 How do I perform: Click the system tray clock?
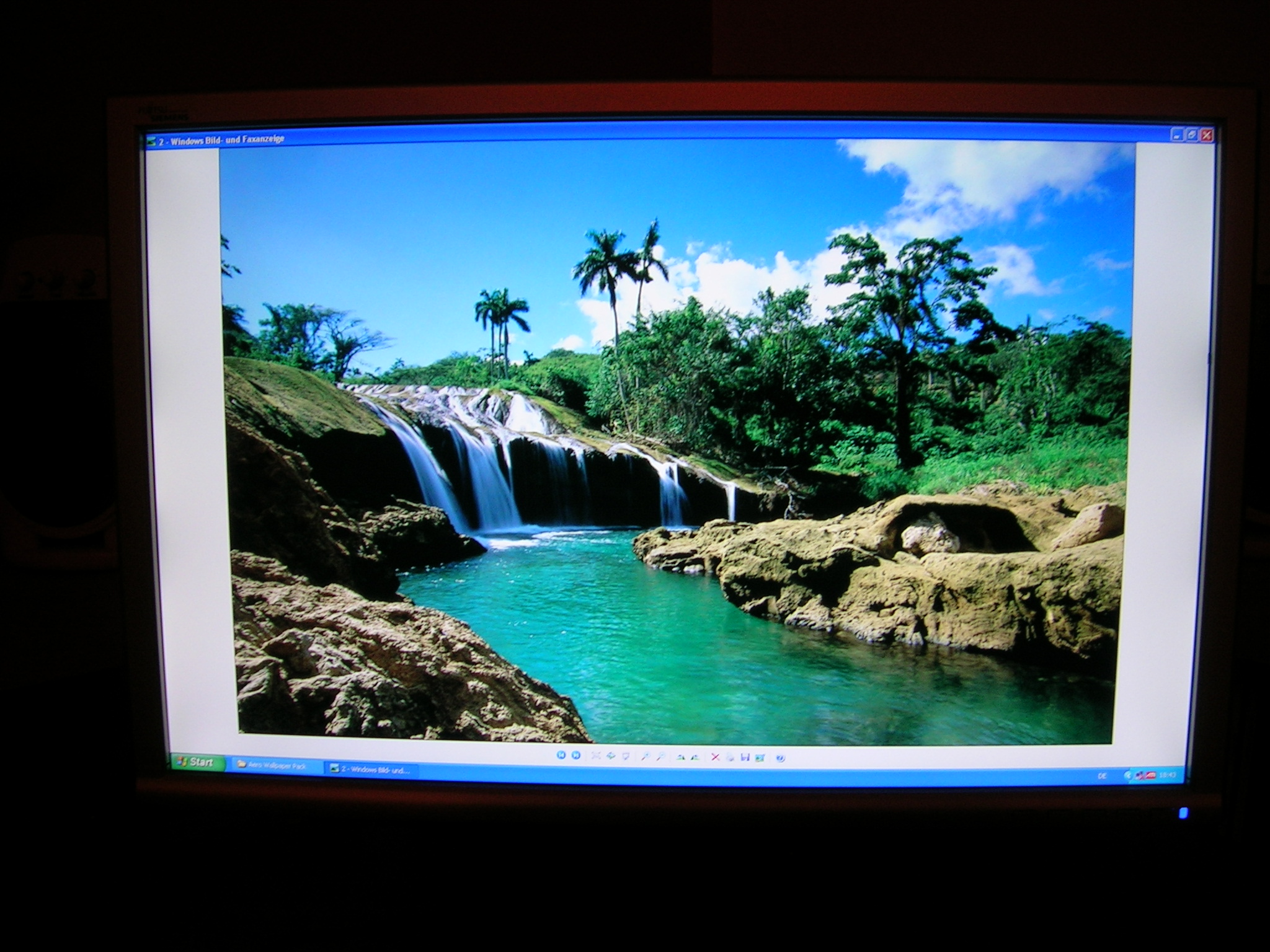coord(1167,775)
